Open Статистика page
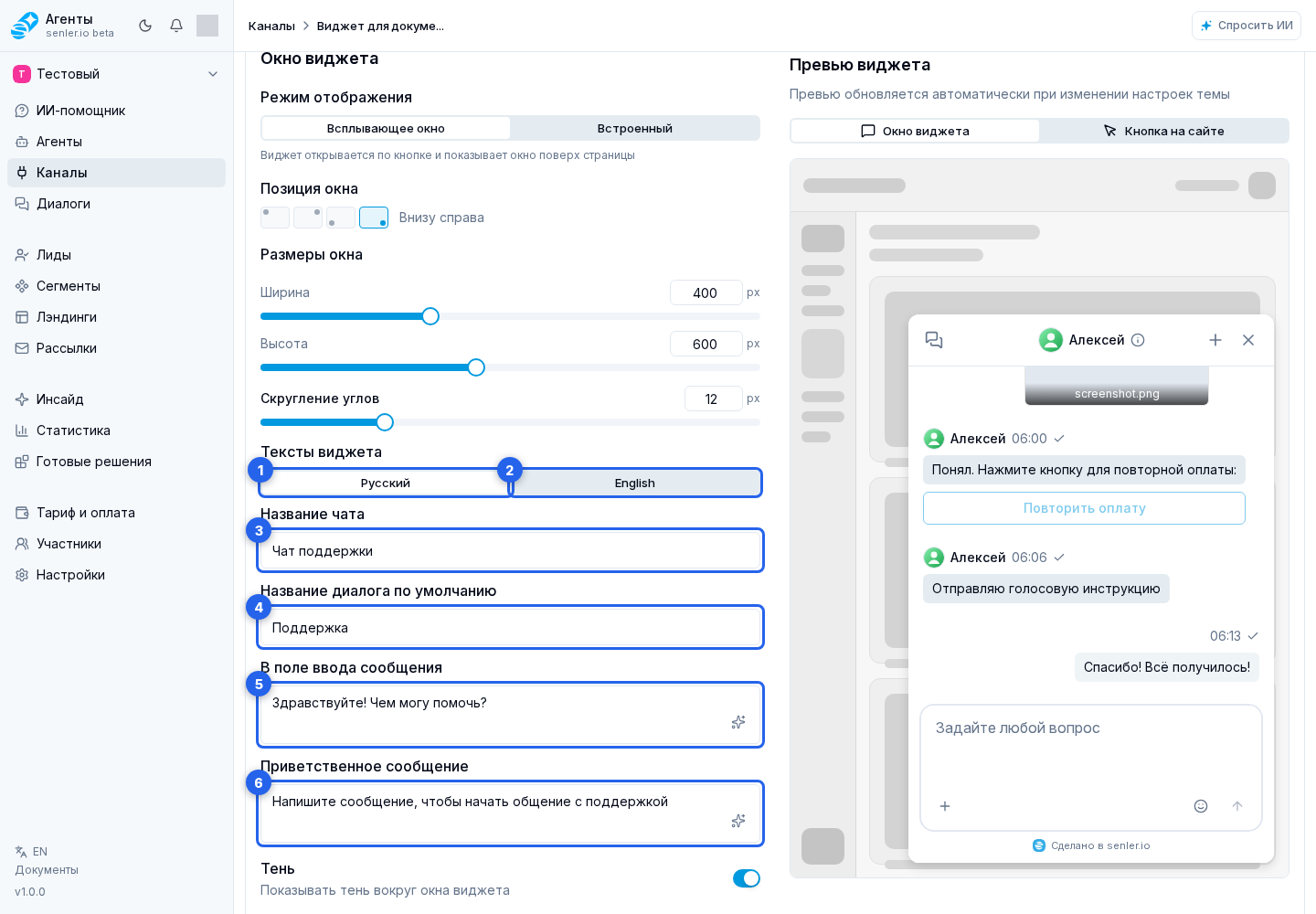1316x914 pixels. click(x=116, y=430)
